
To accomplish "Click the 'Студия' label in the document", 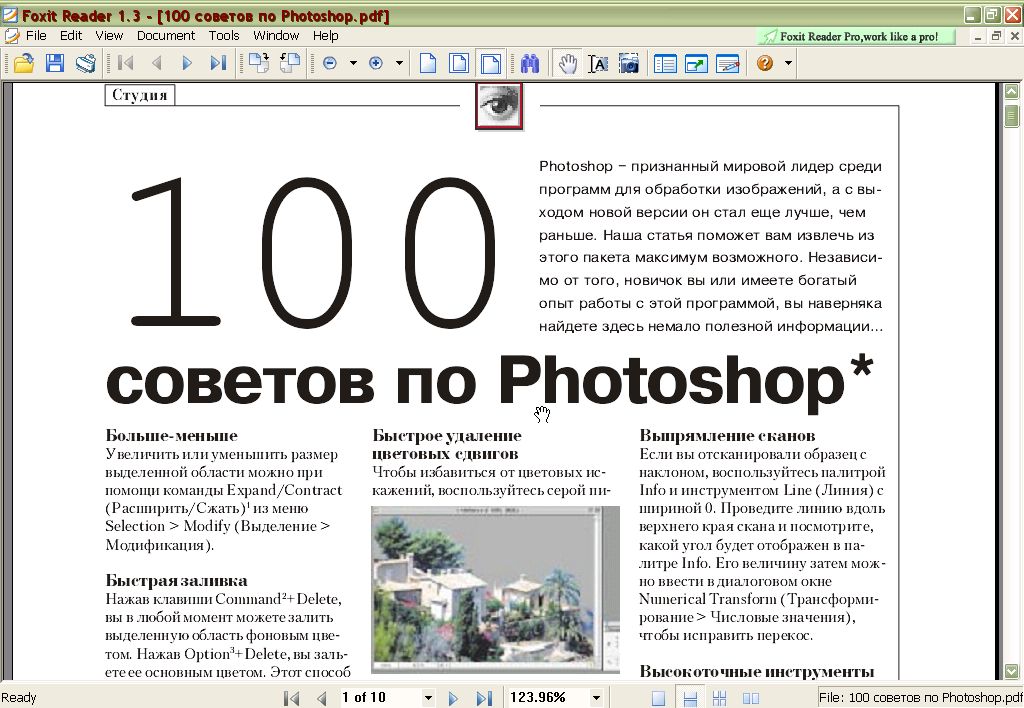I will point(140,95).
